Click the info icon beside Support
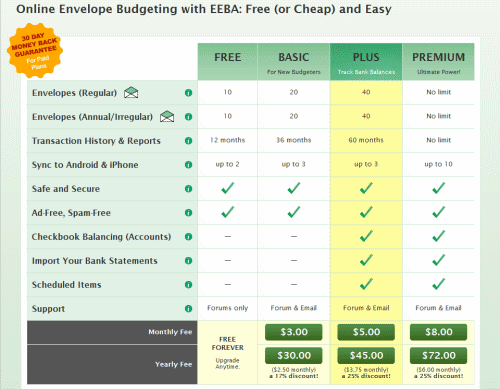 coord(188,309)
